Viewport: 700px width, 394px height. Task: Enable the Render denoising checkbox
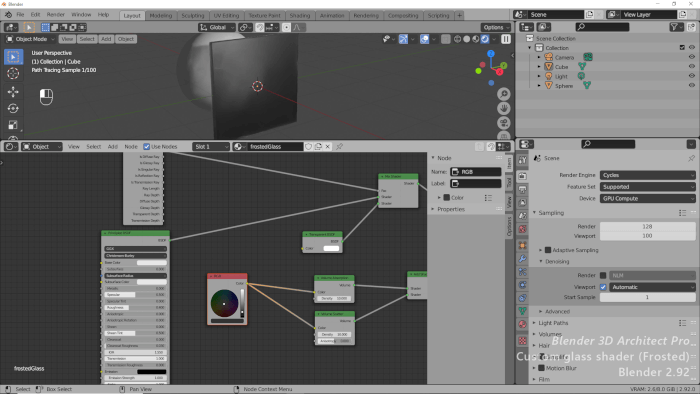pos(603,275)
